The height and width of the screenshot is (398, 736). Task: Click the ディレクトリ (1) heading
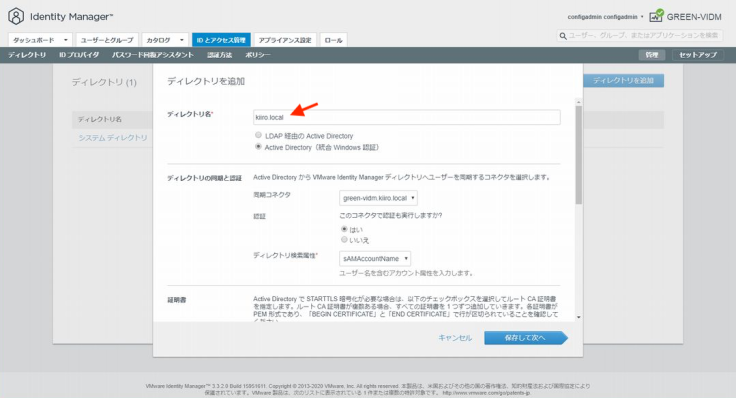pos(104,82)
